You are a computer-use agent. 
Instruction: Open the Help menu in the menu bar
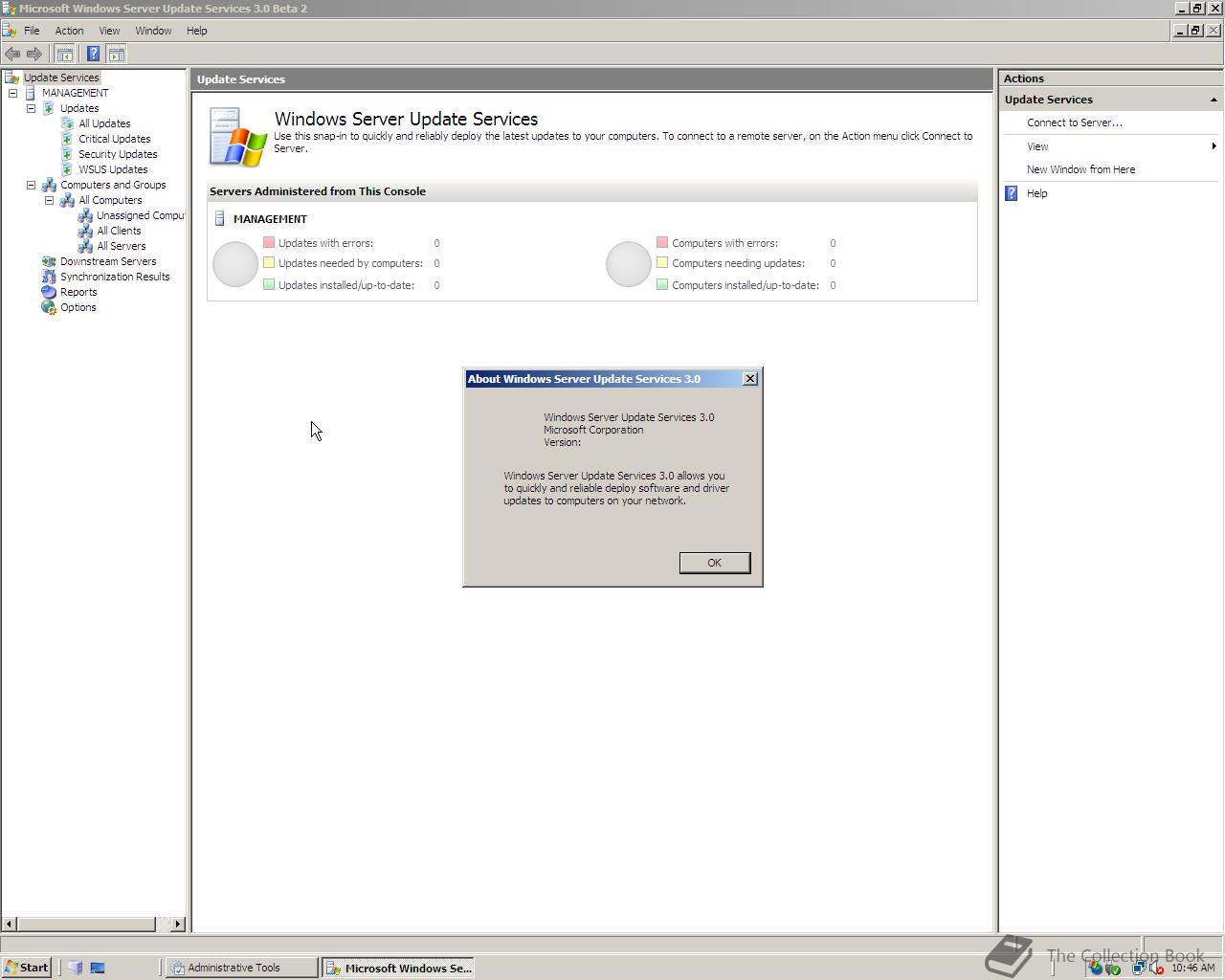click(x=196, y=31)
